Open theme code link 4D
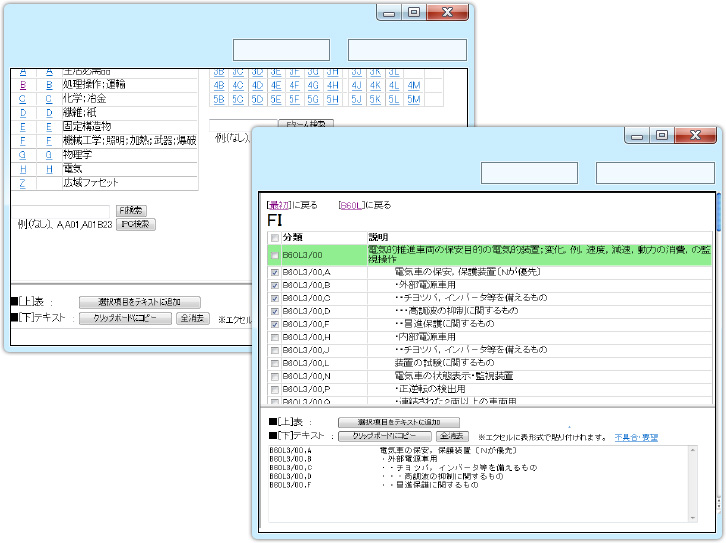Screen dimensions: 726x543 [257, 86]
